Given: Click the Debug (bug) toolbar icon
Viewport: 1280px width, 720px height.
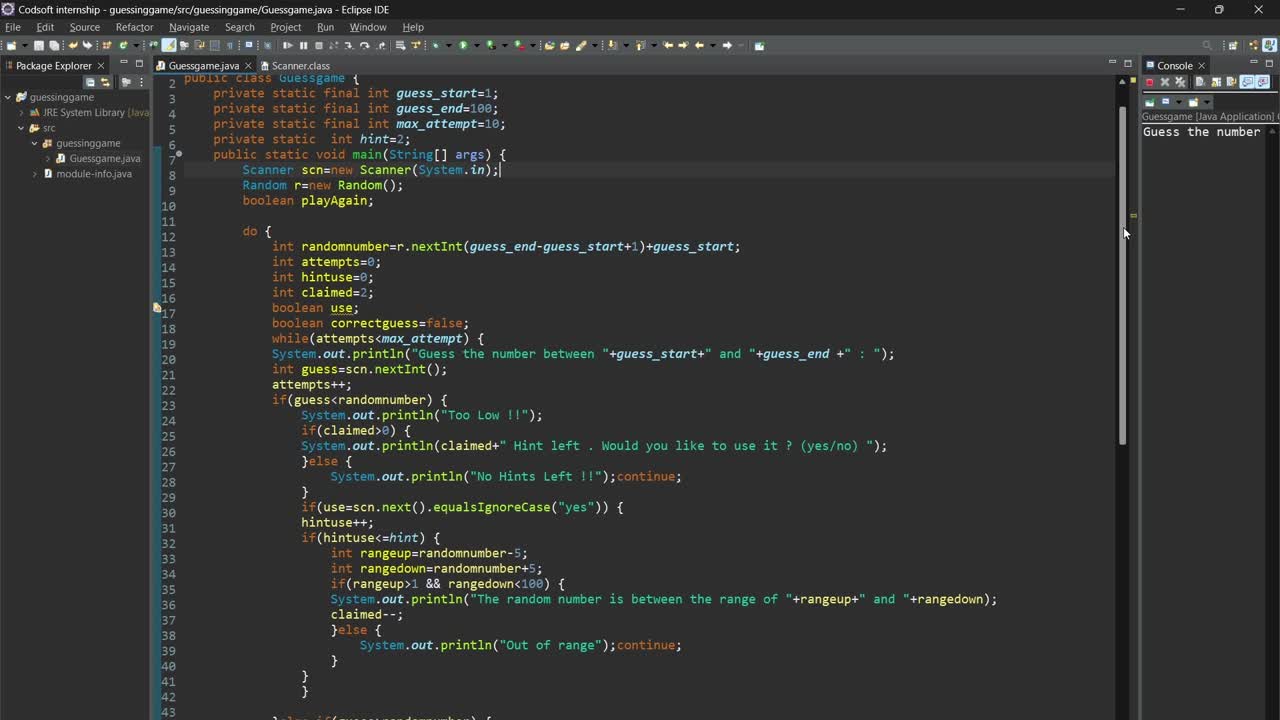Looking at the screenshot, I should pyautogui.click(x=435, y=45).
